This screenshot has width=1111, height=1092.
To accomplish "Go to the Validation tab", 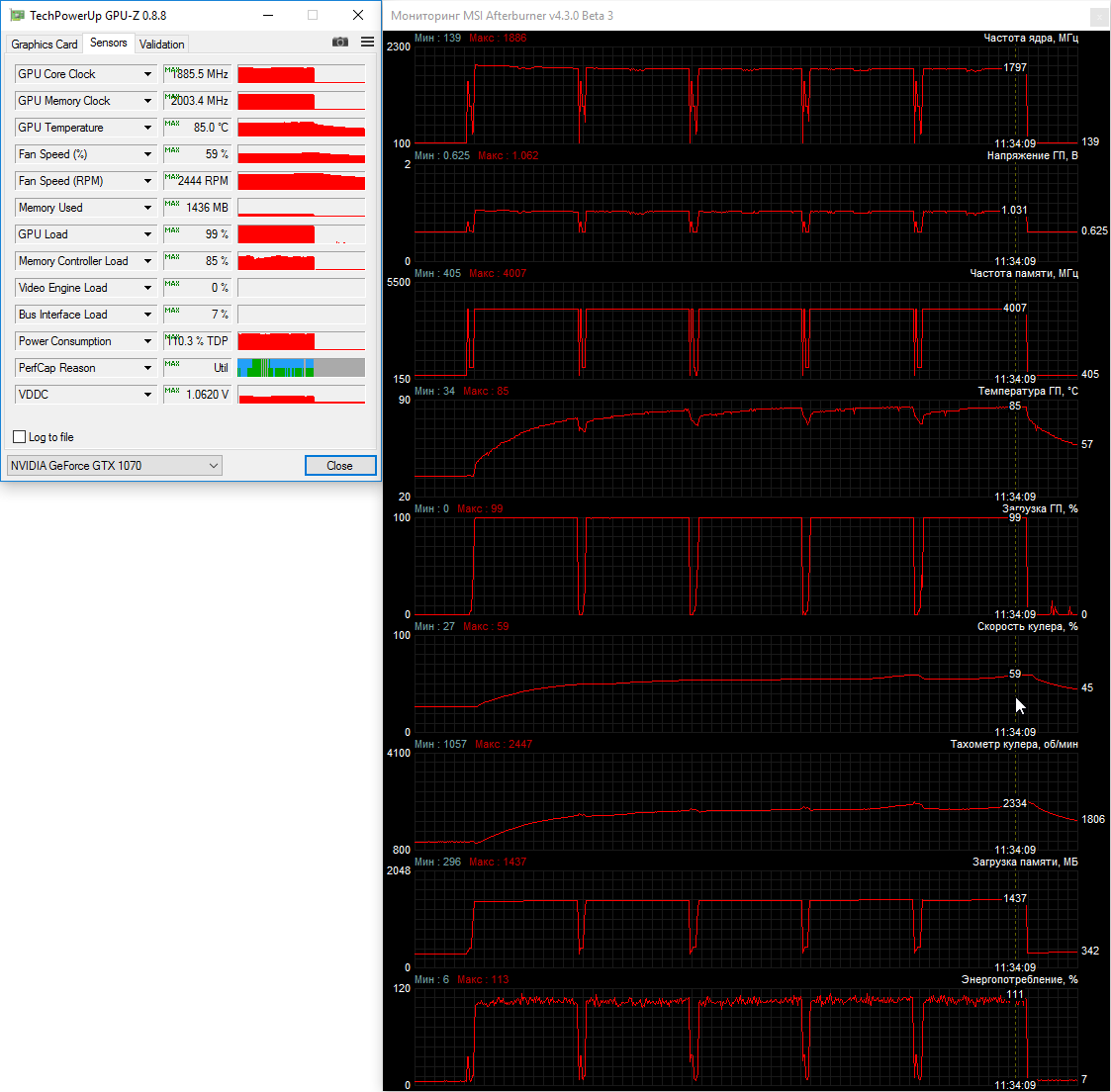I will (161, 45).
